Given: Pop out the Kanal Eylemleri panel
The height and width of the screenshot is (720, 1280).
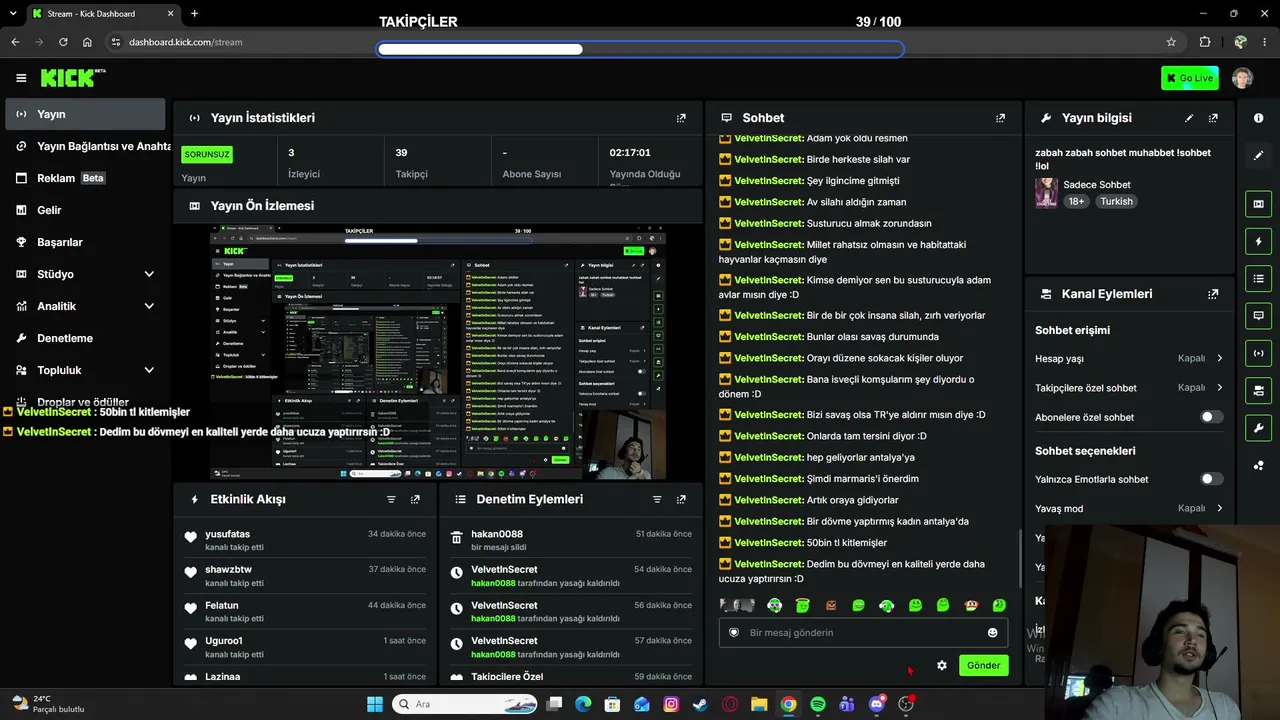Looking at the screenshot, I should point(1213,294).
